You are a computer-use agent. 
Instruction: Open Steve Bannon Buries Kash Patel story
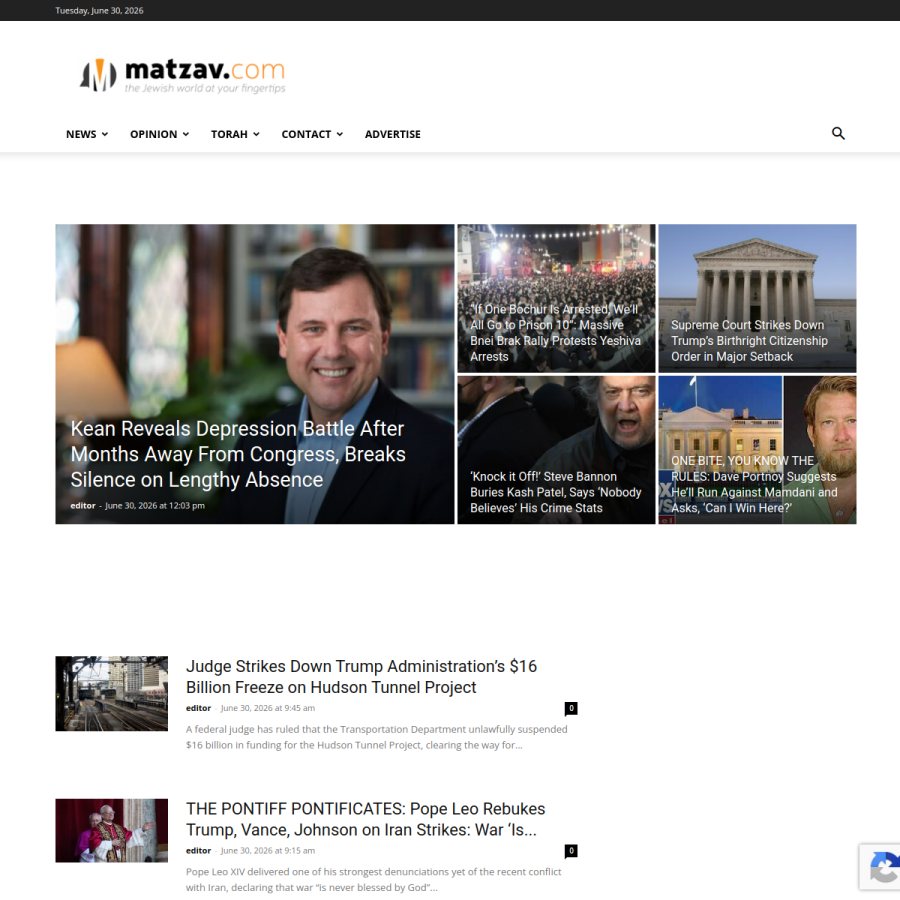click(555, 492)
